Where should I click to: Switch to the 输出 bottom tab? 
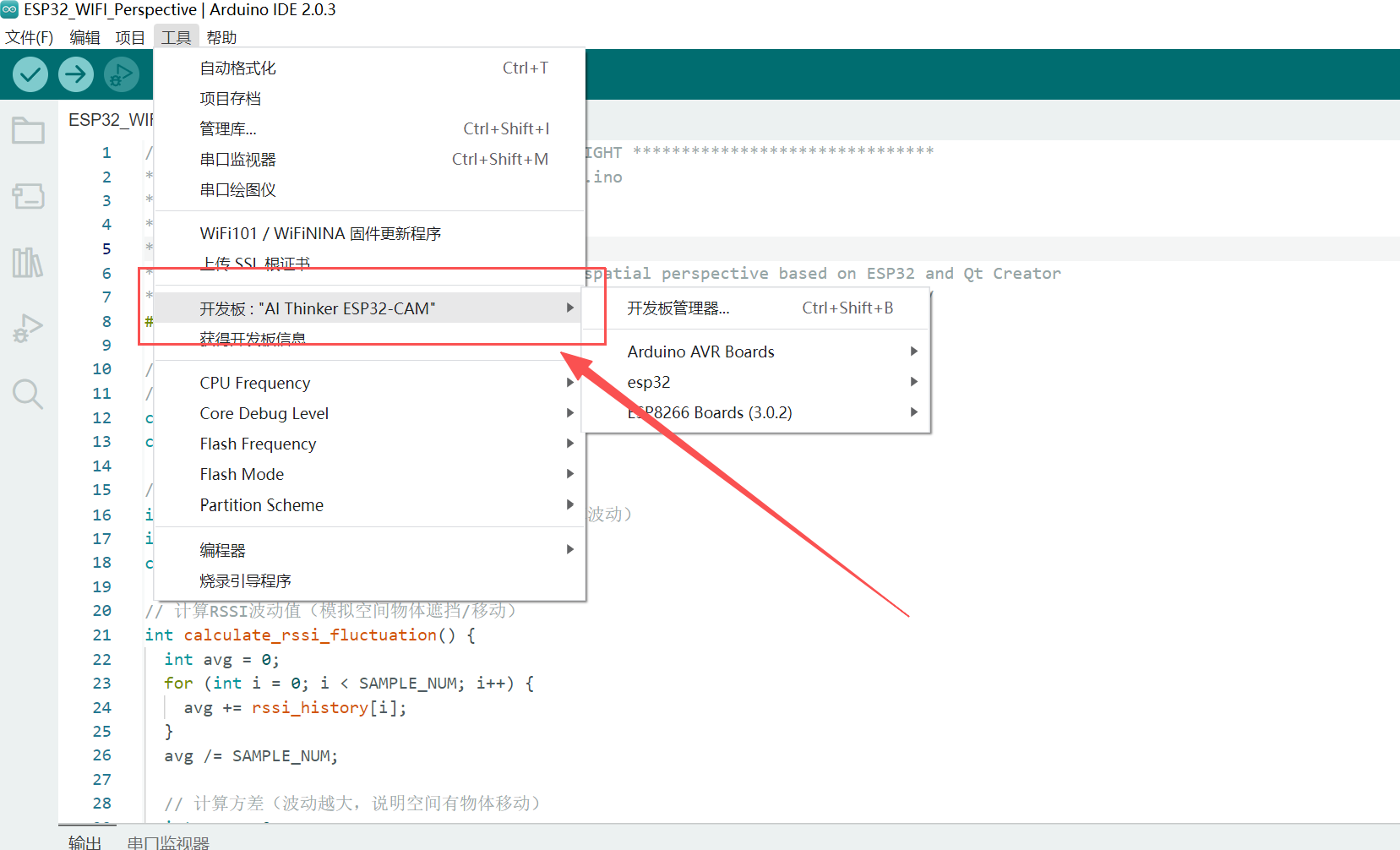[85, 842]
